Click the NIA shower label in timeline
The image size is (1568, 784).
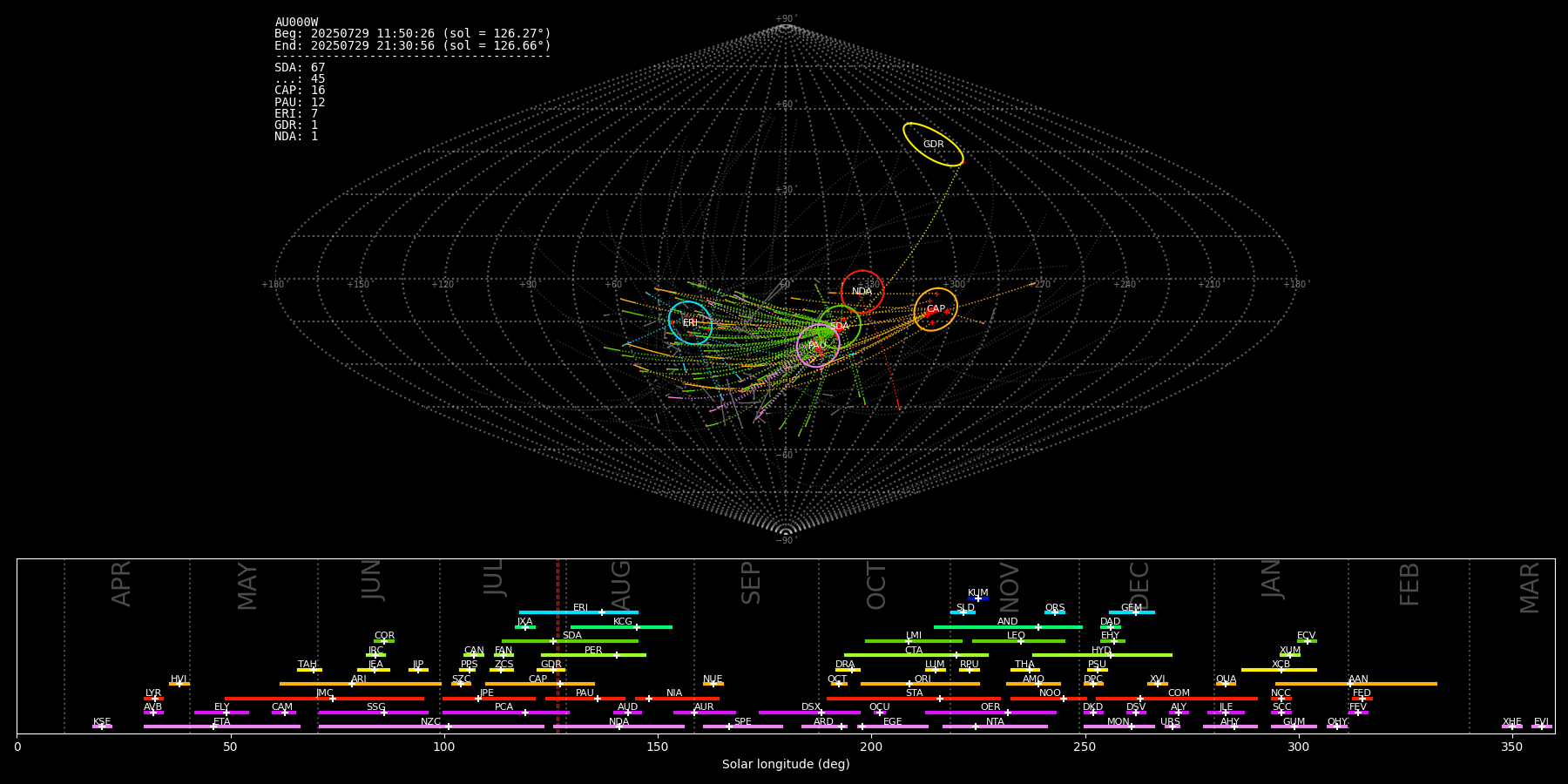(674, 693)
